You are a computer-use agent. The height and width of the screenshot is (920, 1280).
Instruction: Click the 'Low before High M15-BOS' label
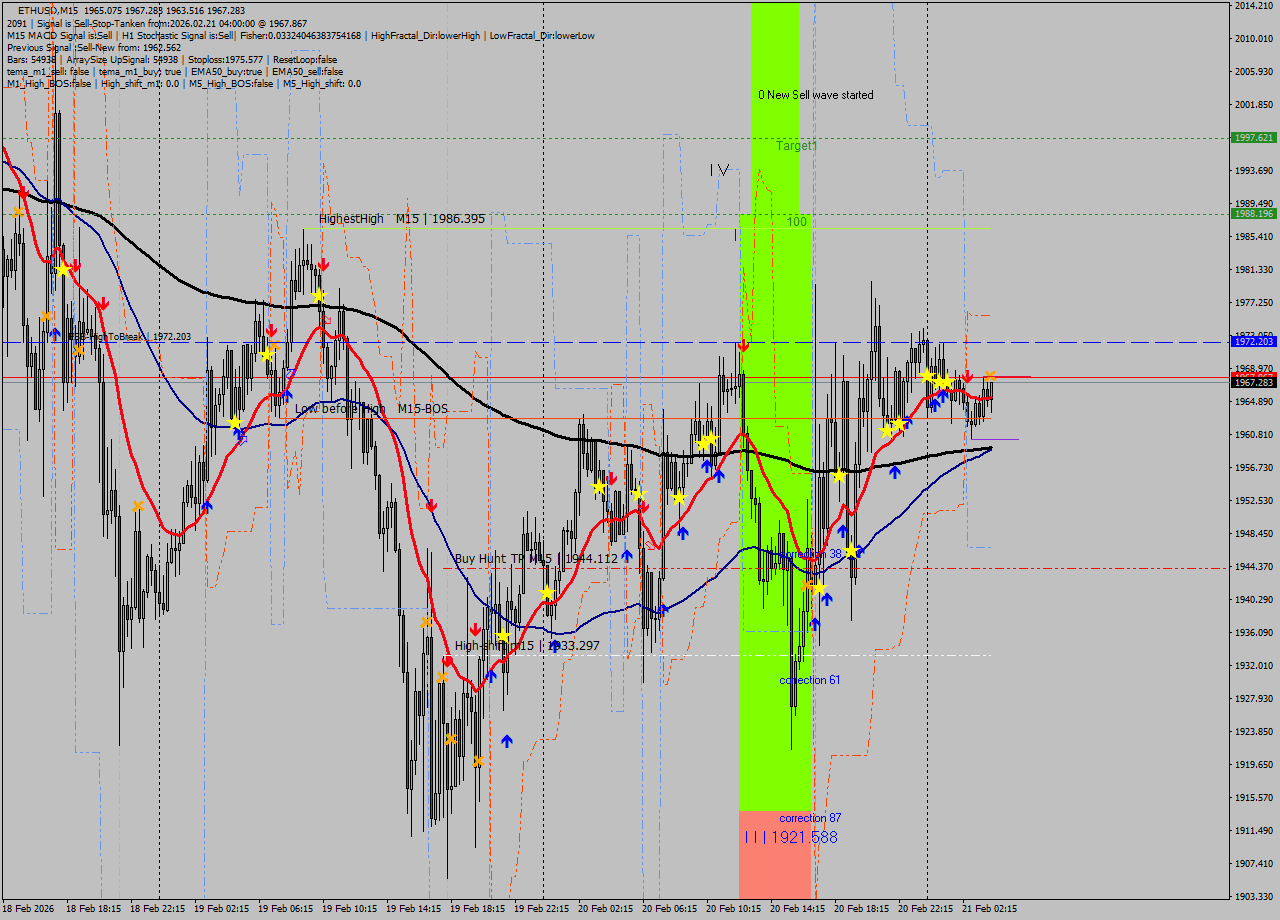coord(371,409)
